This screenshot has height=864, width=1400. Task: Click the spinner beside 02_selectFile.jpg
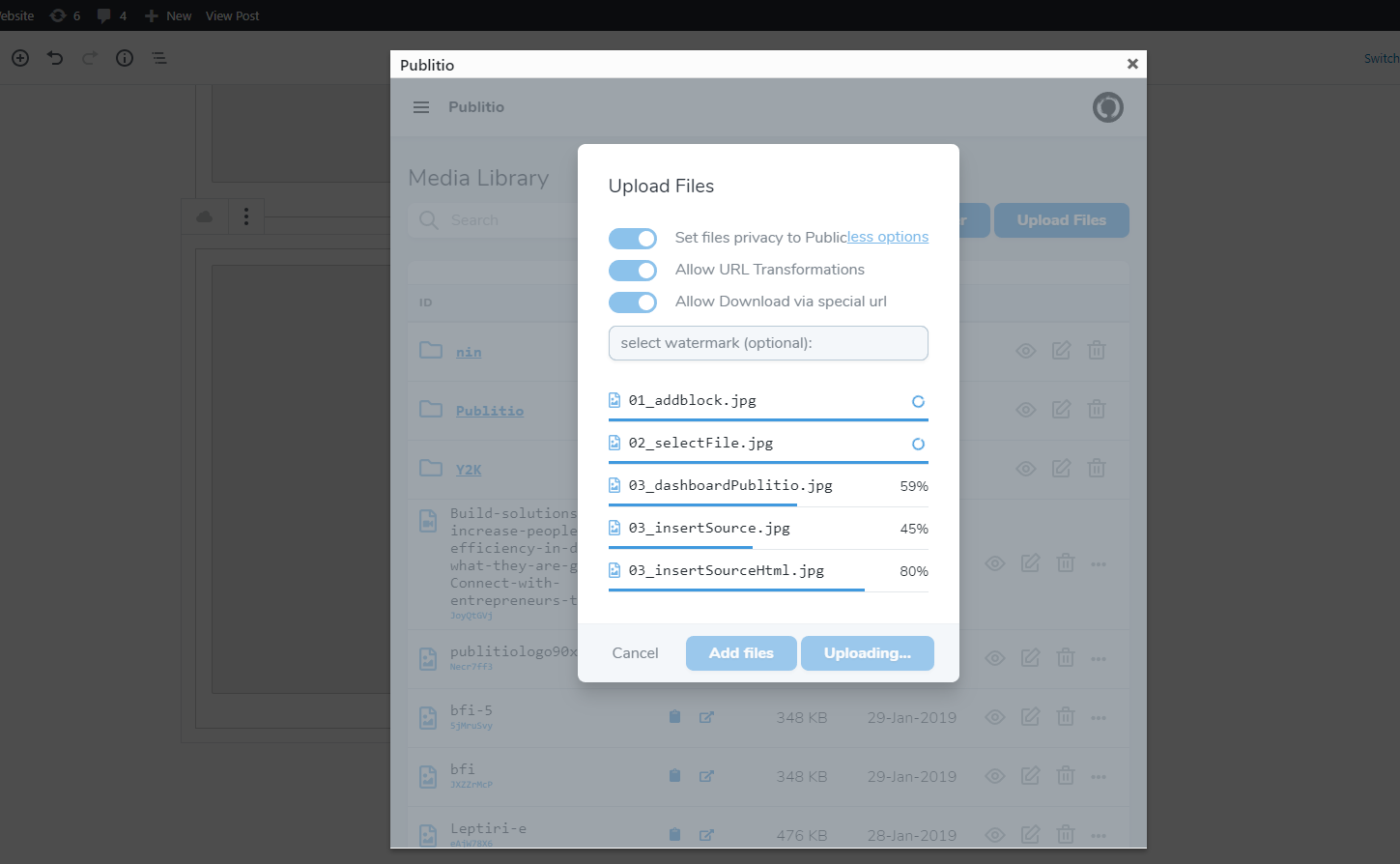[919, 444]
